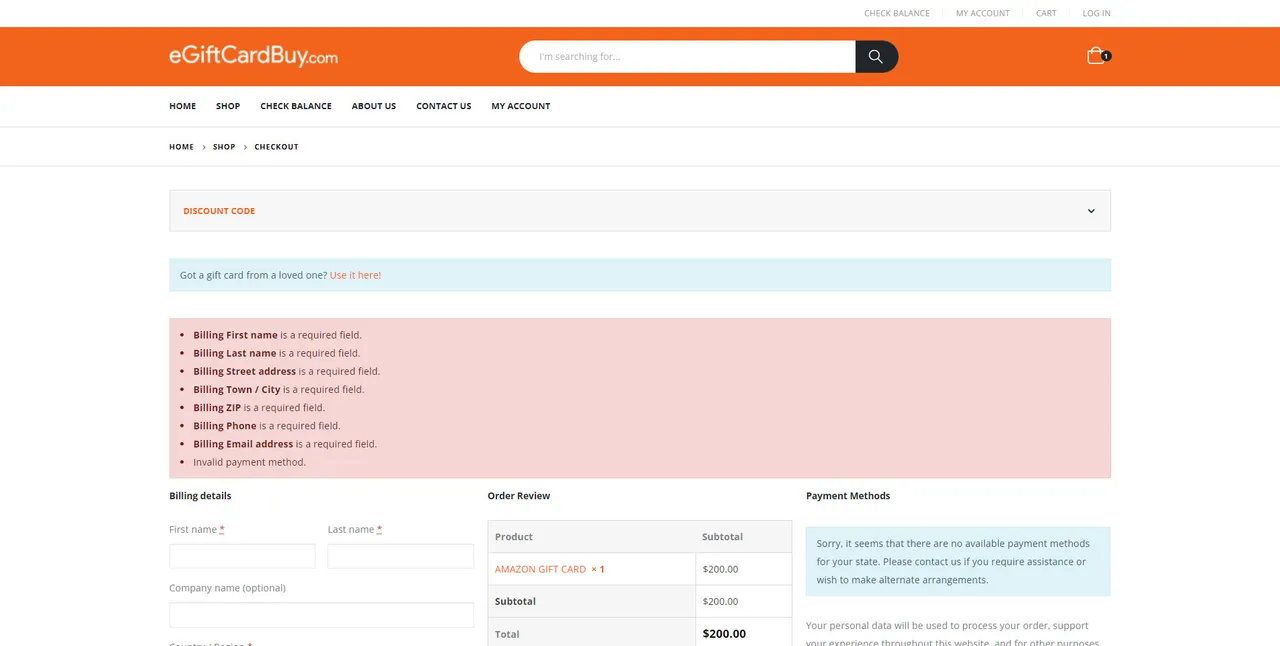Click the search magnifier button
The width and height of the screenshot is (1280, 646).
tap(876, 57)
